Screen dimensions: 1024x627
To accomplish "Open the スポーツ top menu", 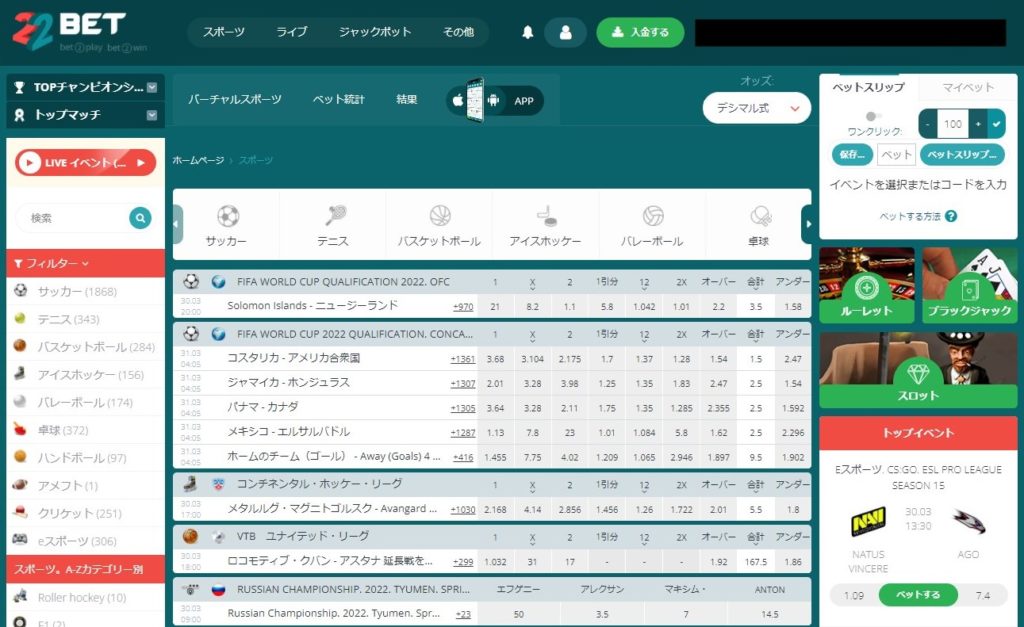I will pyautogui.click(x=224, y=32).
